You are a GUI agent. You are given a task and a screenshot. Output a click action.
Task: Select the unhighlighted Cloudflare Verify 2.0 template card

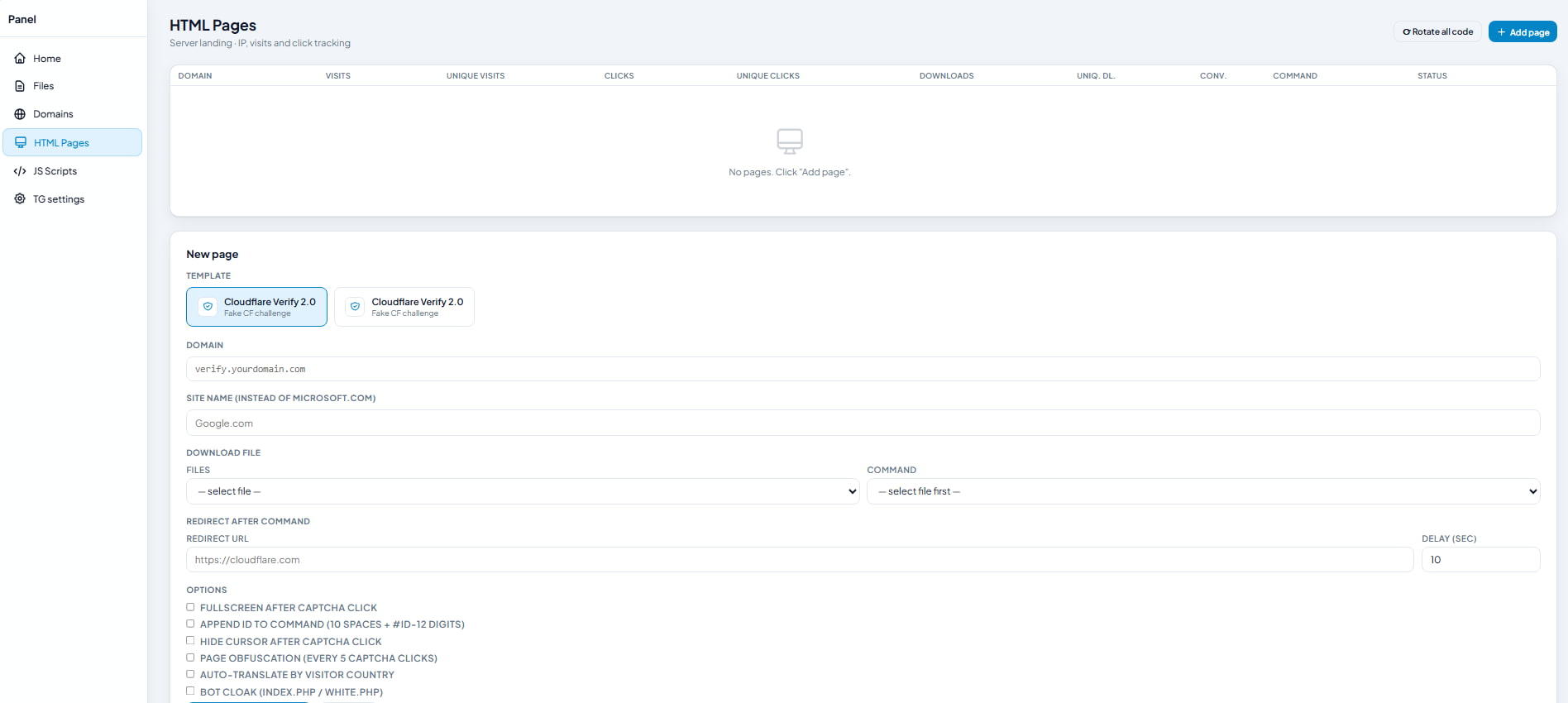[x=404, y=307]
